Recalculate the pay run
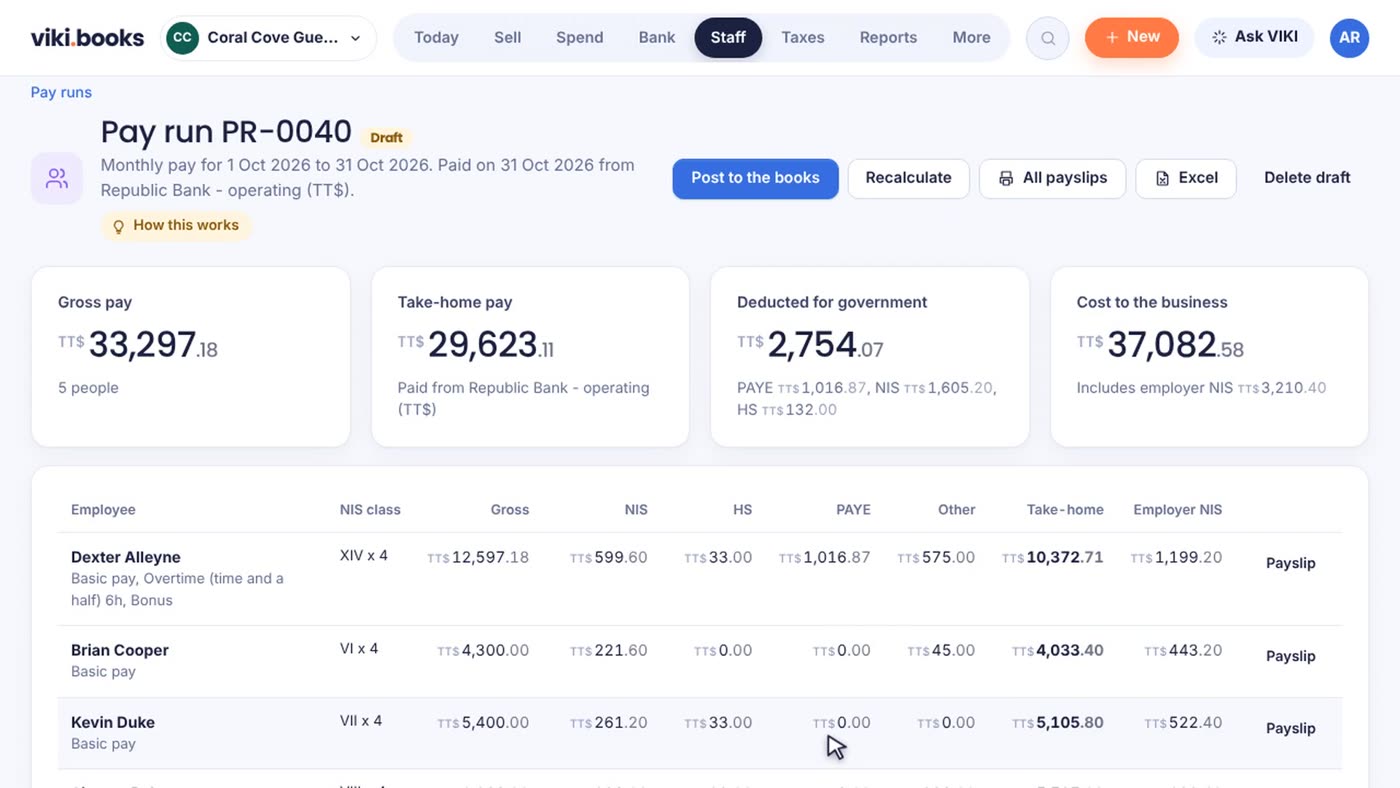 908,178
